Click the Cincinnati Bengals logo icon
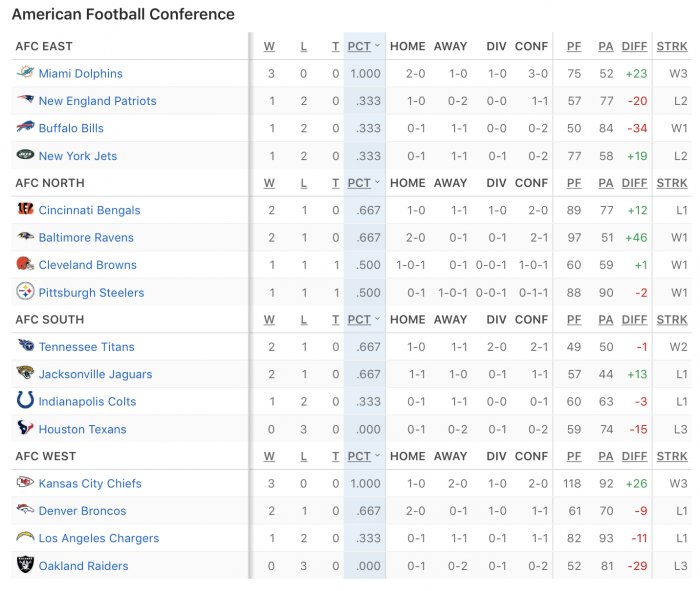This screenshot has width=700, height=591. click(x=25, y=208)
